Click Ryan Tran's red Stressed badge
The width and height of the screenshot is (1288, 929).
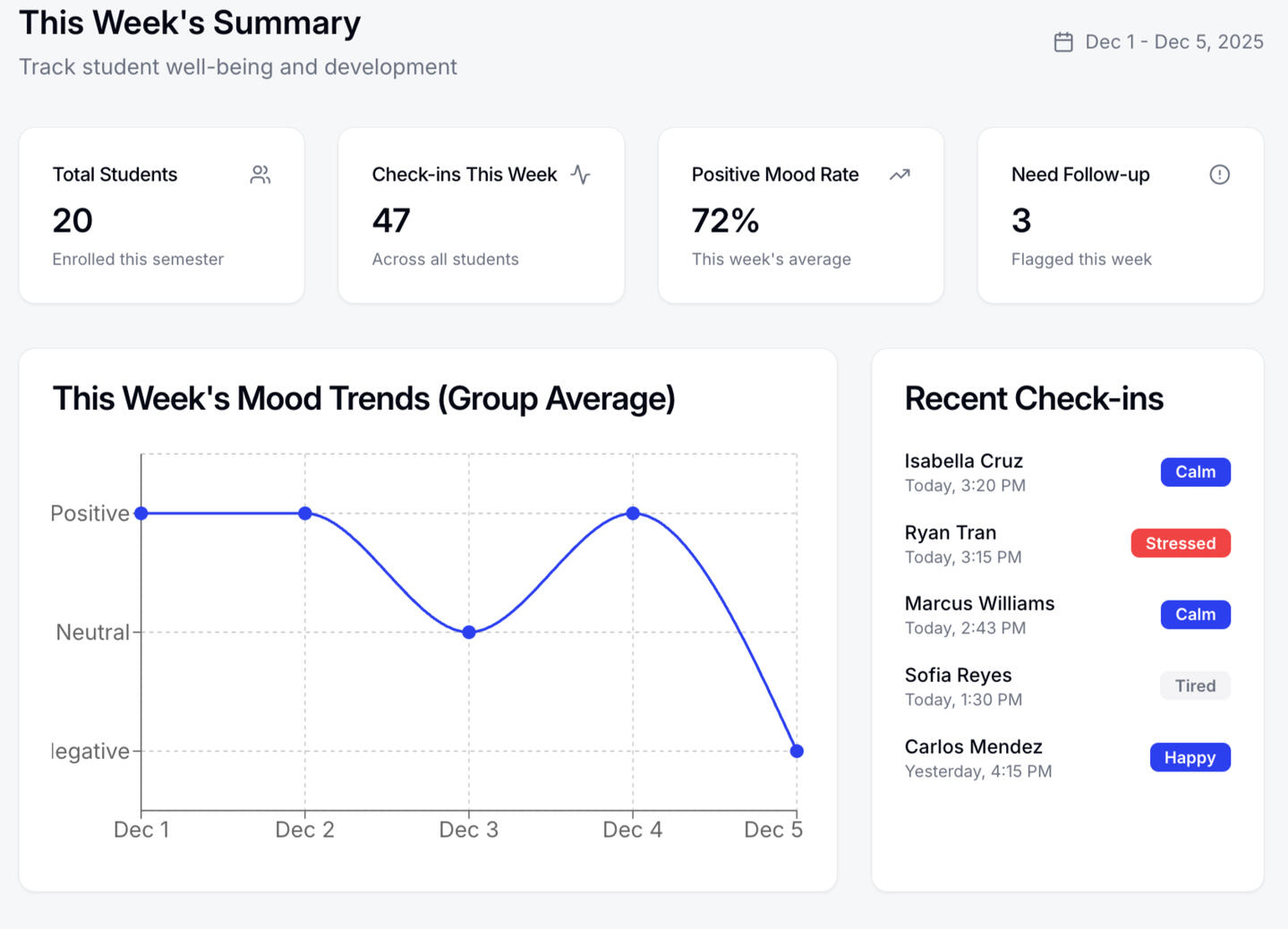coord(1180,543)
